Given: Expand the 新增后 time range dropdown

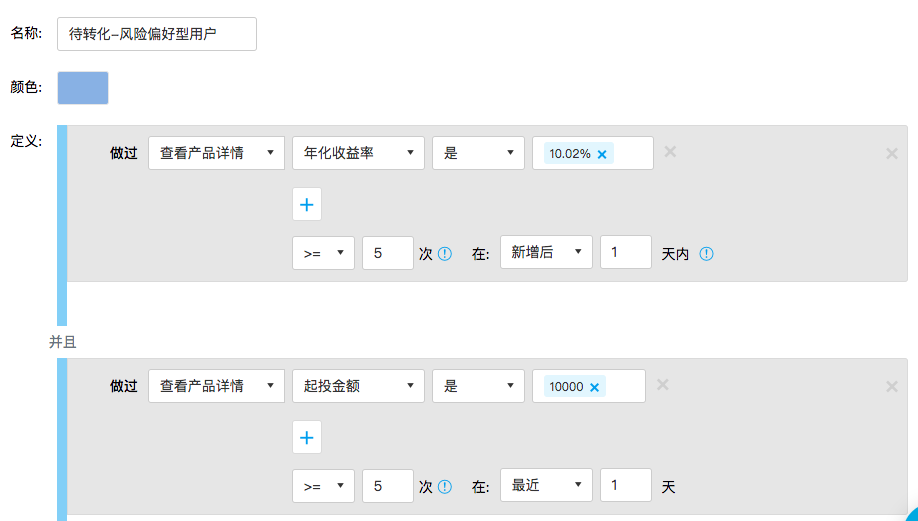Looking at the screenshot, I should (546, 252).
